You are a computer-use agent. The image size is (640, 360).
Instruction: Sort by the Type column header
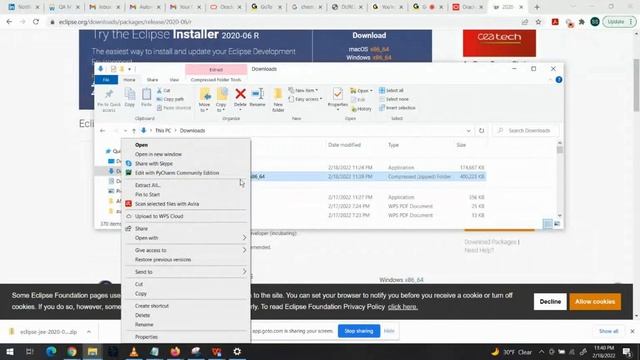[393, 145]
